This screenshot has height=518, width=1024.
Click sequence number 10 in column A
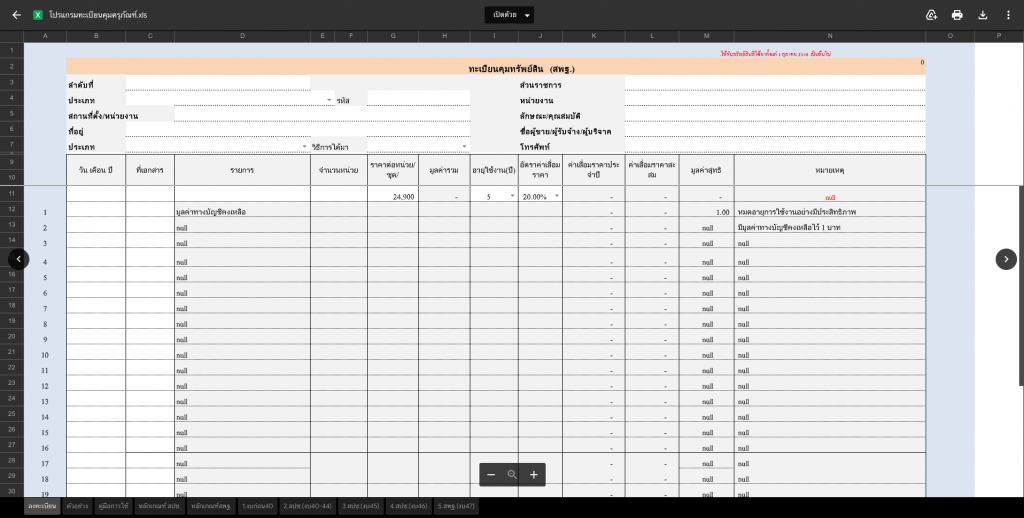[45, 355]
